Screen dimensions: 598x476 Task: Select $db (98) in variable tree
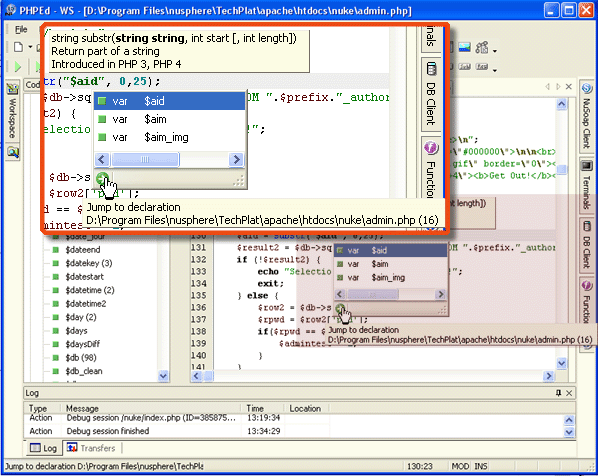[80, 358]
